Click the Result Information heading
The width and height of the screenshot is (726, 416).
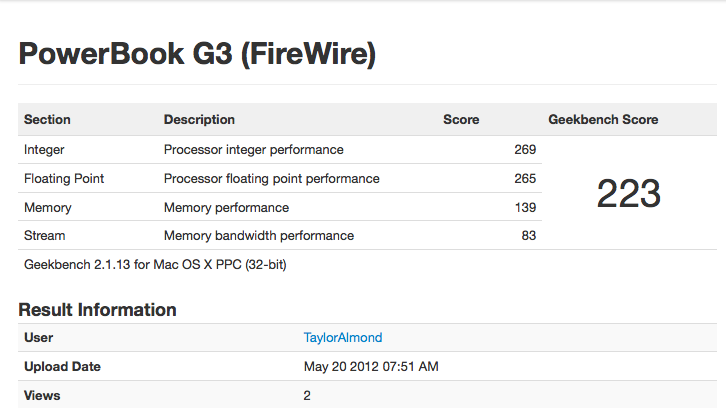click(97, 309)
